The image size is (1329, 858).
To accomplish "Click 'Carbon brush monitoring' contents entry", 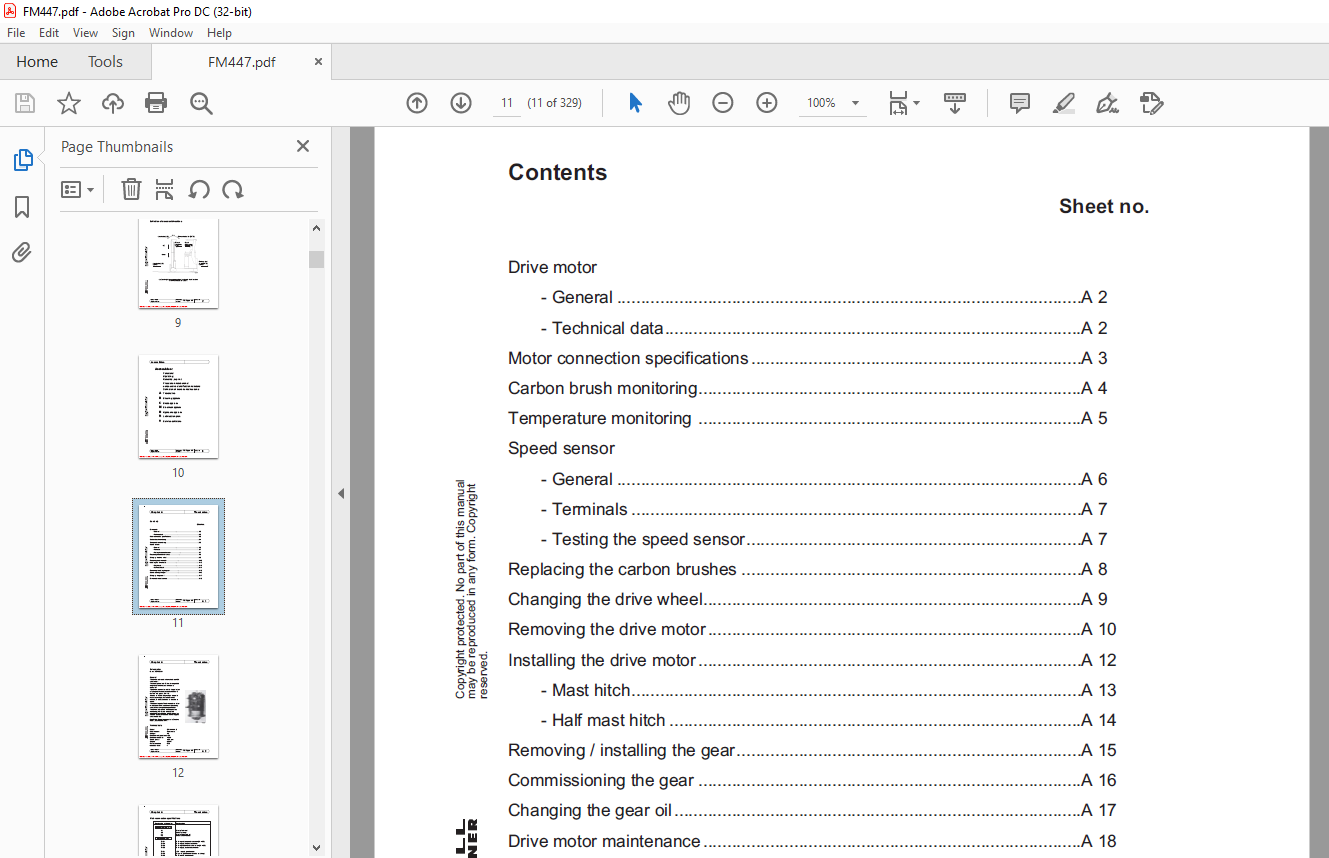I will point(602,388).
